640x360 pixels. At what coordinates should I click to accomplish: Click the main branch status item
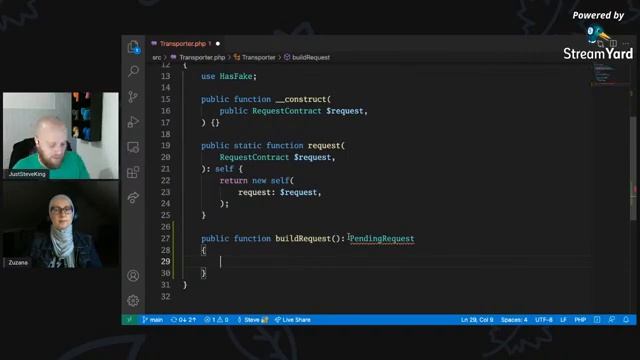[x=153, y=320]
